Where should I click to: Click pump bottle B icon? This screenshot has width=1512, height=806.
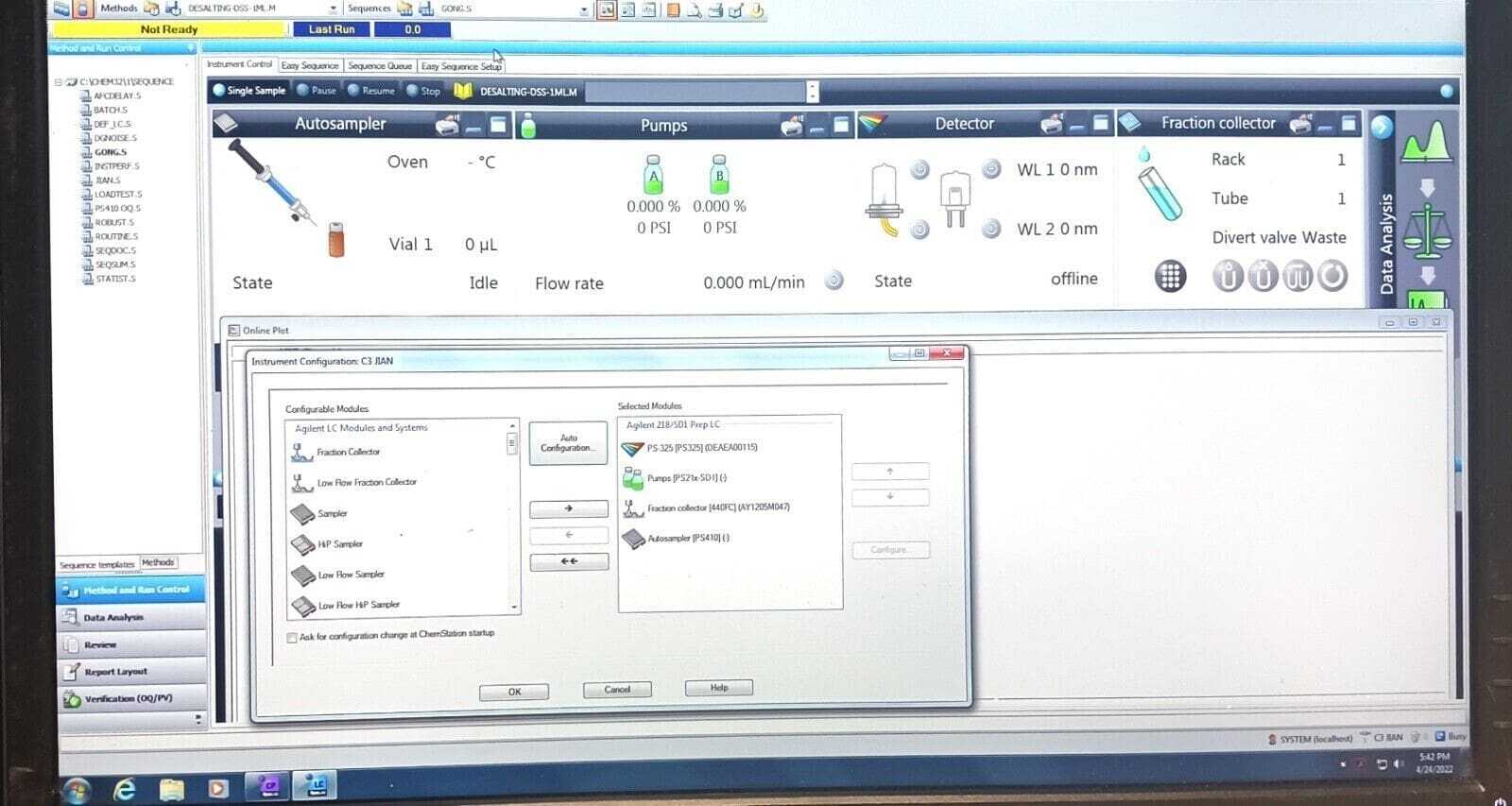(719, 175)
